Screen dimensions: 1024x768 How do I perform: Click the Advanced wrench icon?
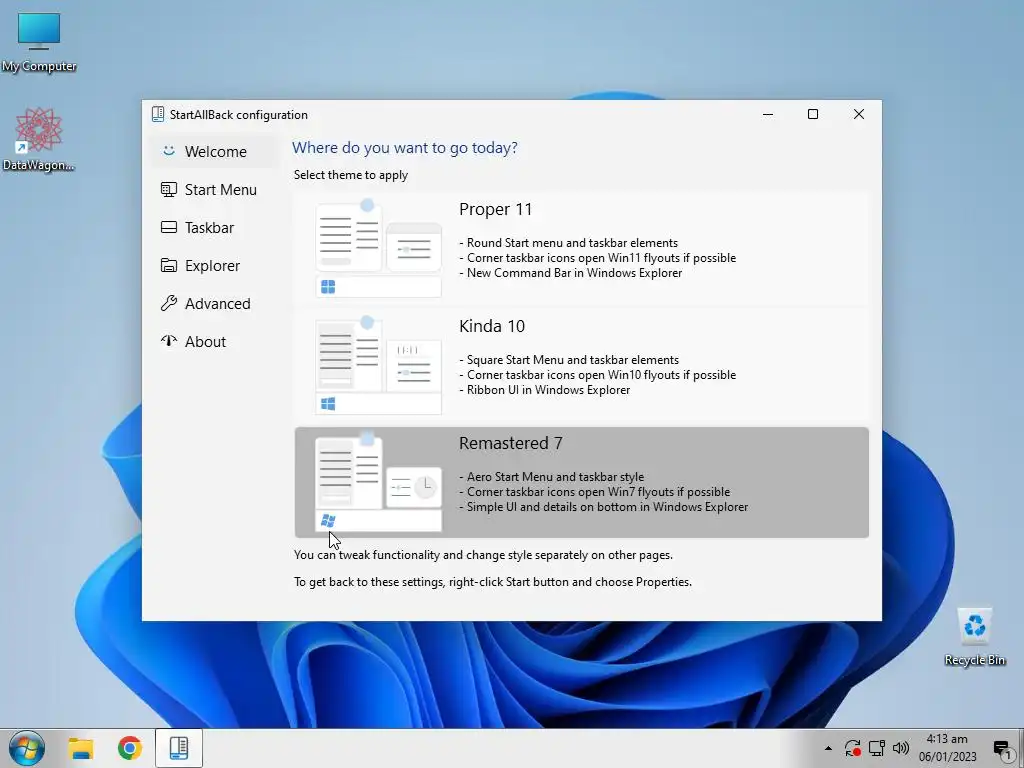point(168,303)
